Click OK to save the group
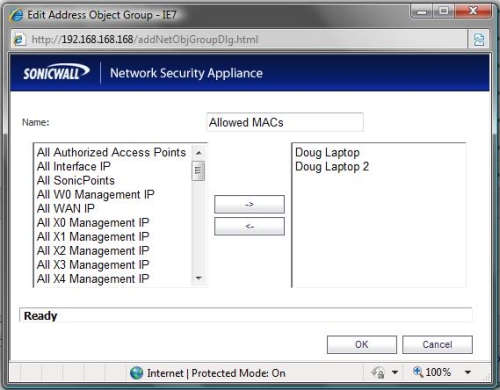The height and width of the screenshot is (390, 500). click(362, 344)
